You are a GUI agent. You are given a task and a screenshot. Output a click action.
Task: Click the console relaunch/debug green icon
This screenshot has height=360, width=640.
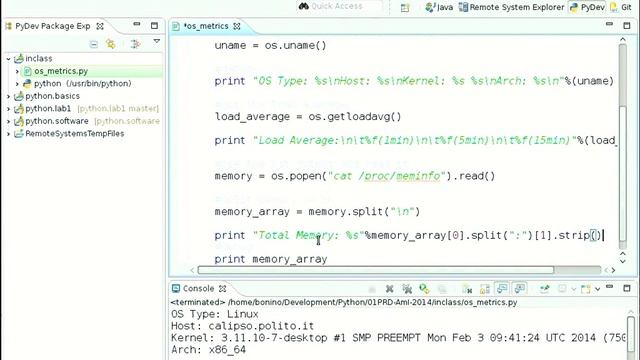[x=424, y=289]
